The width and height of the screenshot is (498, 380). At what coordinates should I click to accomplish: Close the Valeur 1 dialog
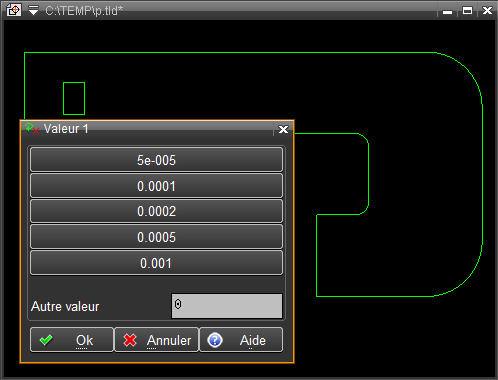[x=283, y=129]
